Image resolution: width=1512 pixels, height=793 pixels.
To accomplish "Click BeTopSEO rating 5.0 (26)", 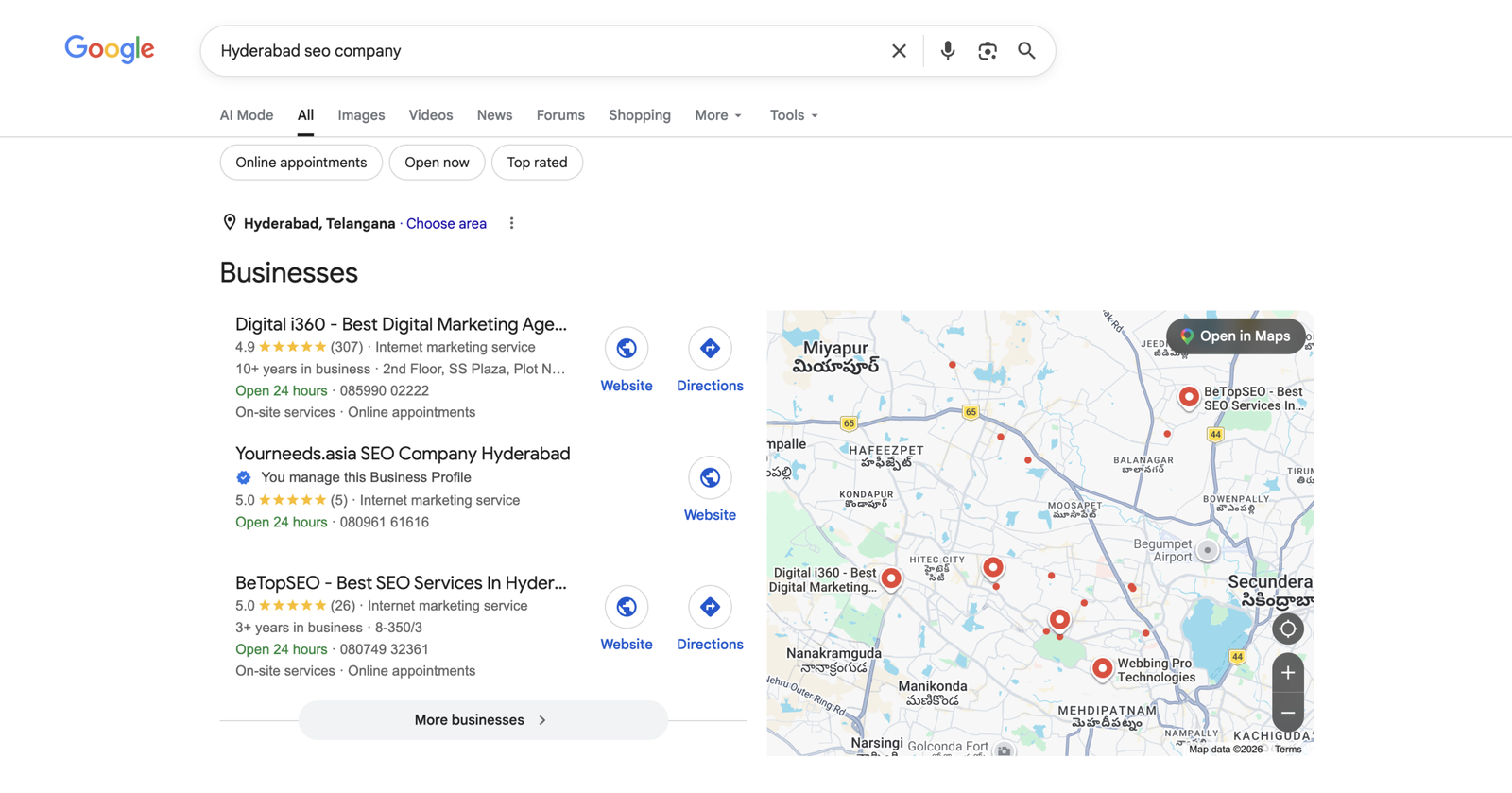I will pyautogui.click(x=295, y=606).
